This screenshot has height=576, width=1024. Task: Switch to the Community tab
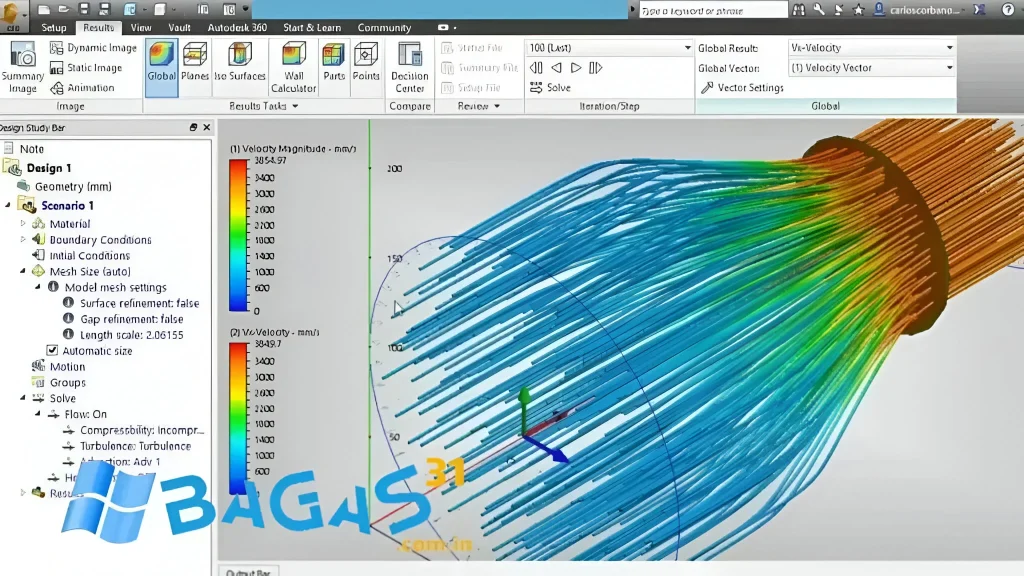pyautogui.click(x=384, y=27)
